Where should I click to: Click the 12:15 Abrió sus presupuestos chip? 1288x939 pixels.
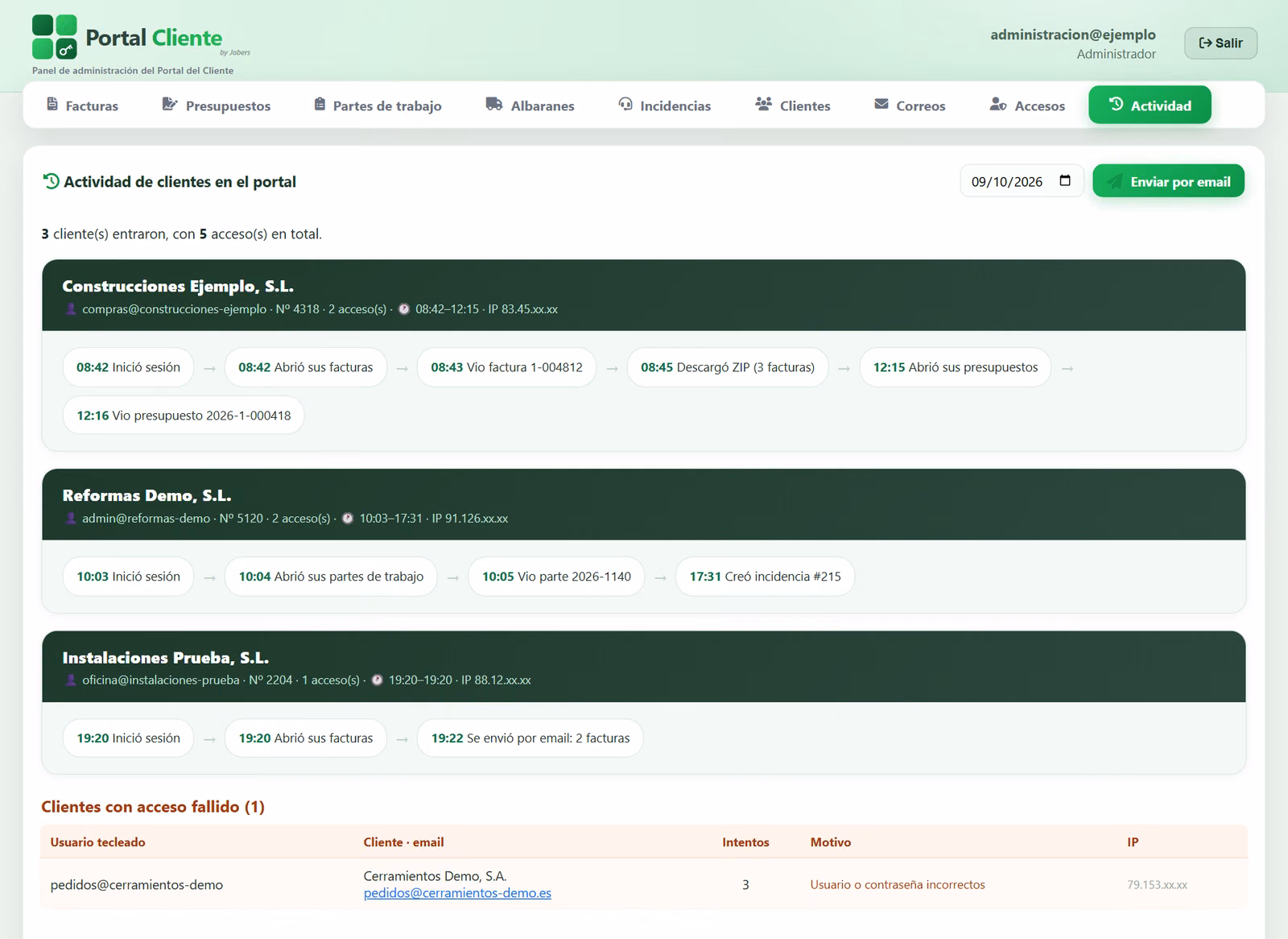click(x=956, y=367)
